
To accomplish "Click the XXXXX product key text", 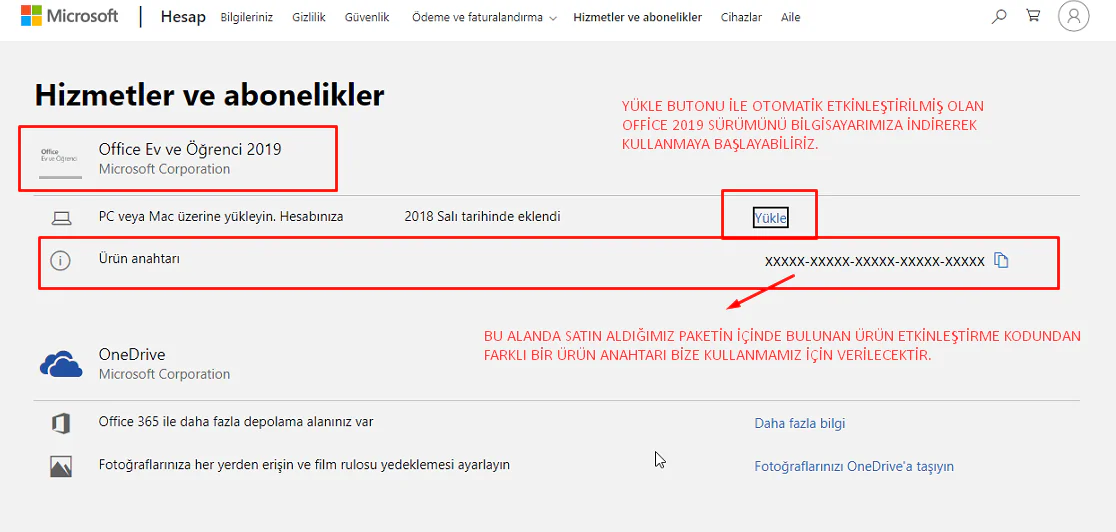I will pyautogui.click(x=875, y=261).
